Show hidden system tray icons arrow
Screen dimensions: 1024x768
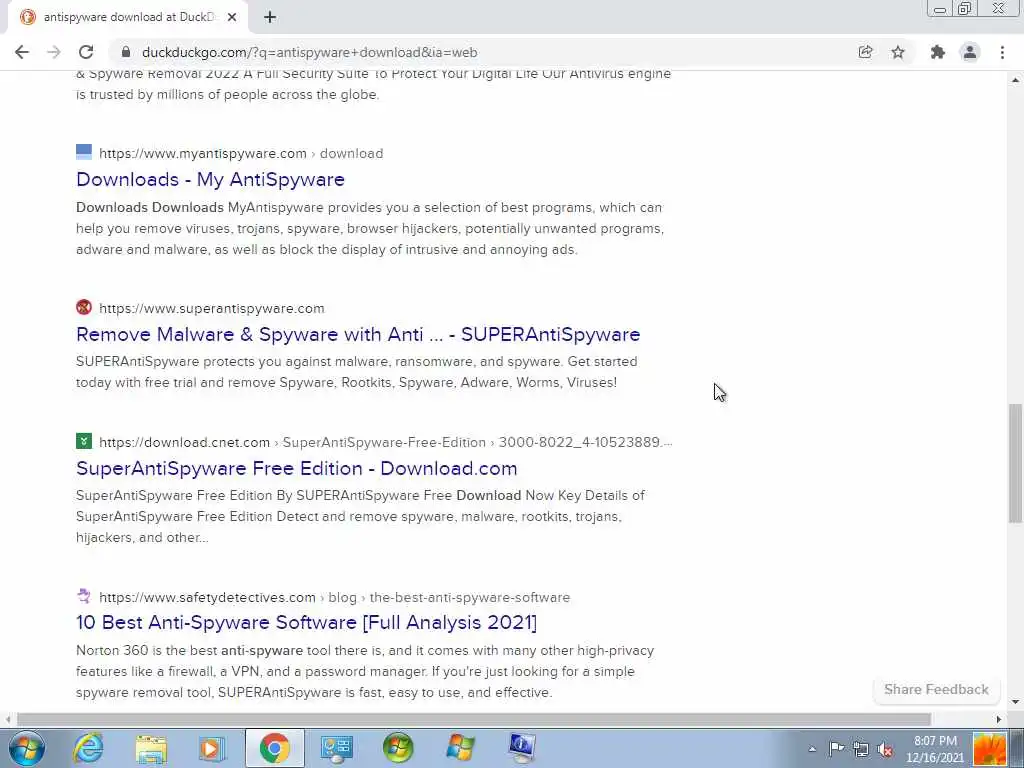(x=812, y=749)
